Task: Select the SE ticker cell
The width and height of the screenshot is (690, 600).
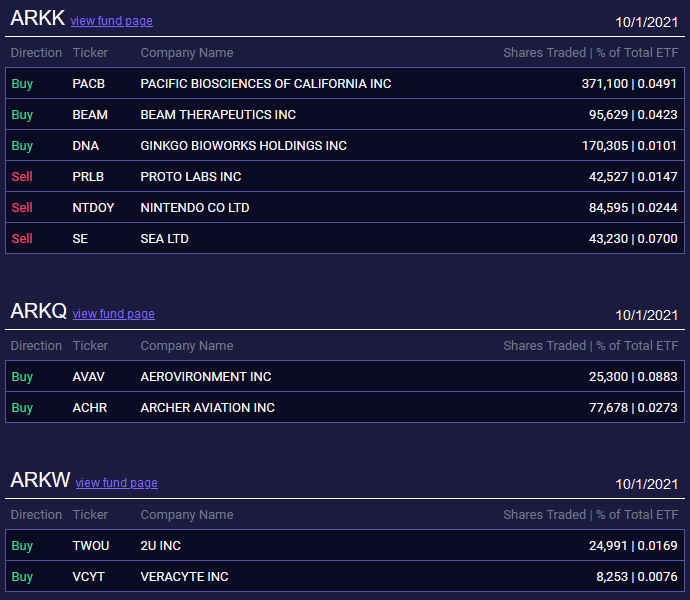Action: pos(80,239)
